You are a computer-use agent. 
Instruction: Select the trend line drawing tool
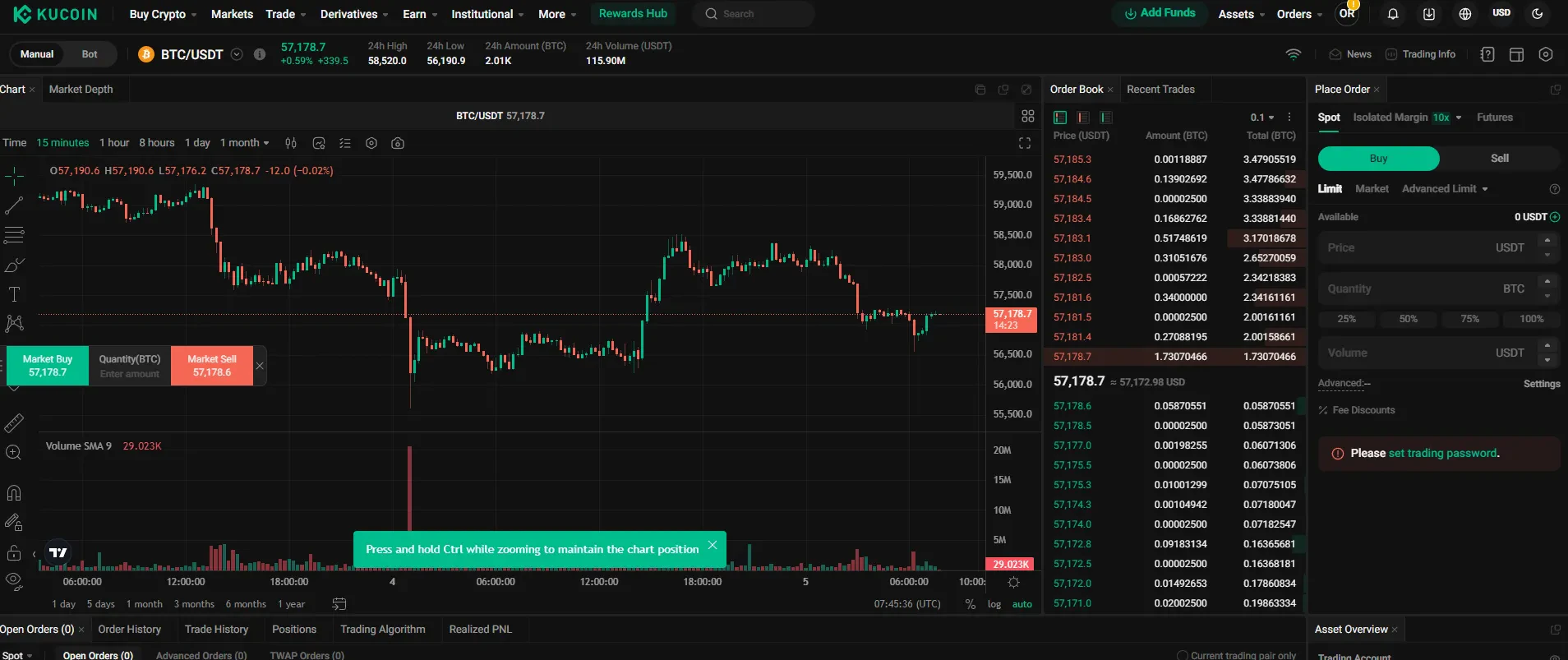pos(14,205)
